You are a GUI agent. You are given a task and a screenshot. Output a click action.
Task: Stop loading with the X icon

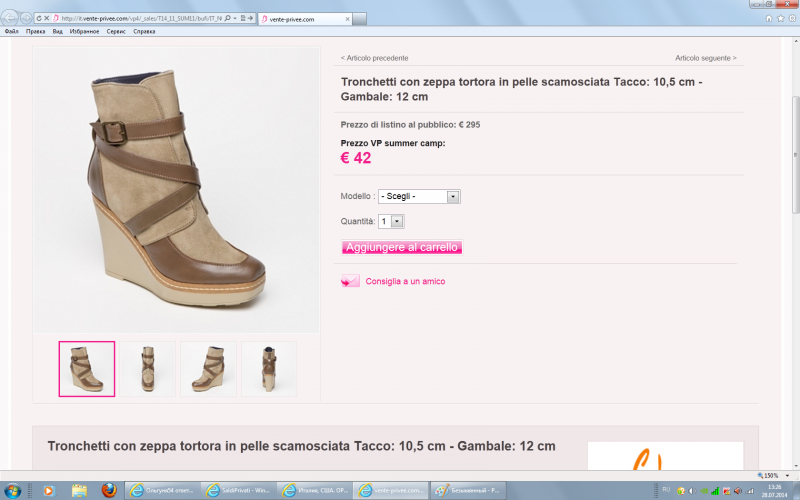(46, 18)
